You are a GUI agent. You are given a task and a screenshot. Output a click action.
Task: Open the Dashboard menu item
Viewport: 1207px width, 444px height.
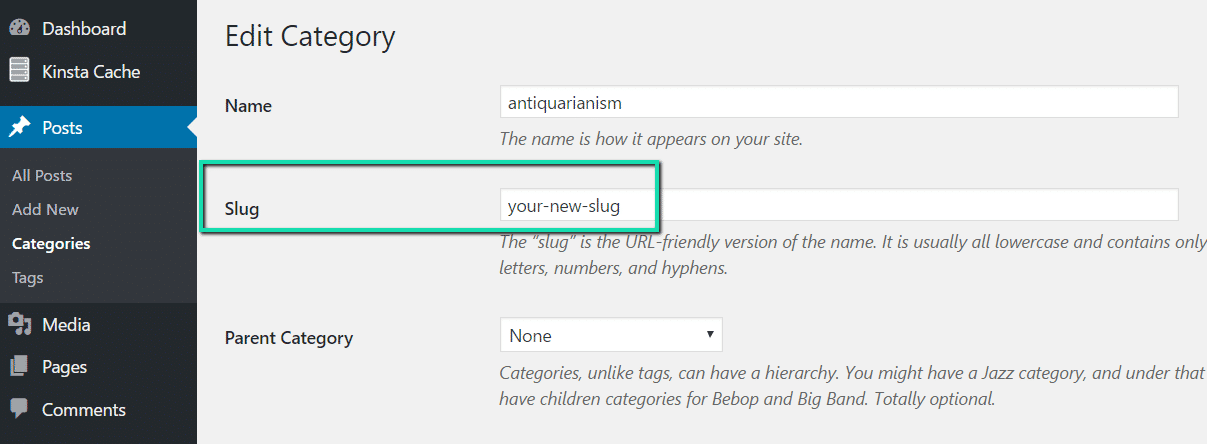[84, 29]
